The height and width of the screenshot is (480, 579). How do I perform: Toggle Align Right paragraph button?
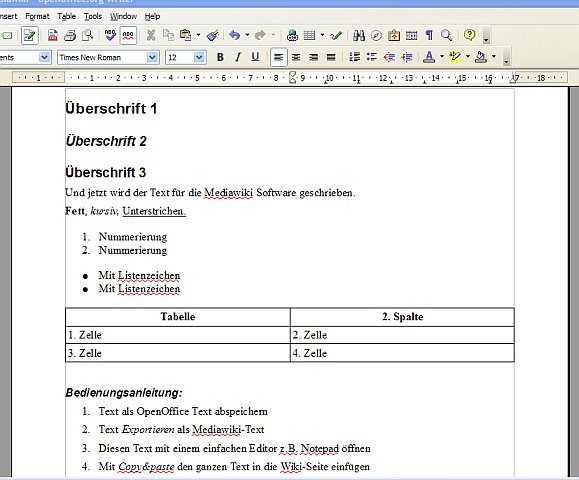(314, 57)
